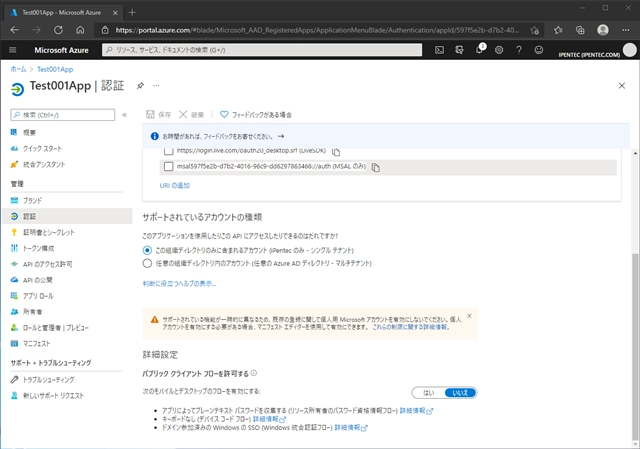Click the feedback info banner arrow

coord(281,136)
